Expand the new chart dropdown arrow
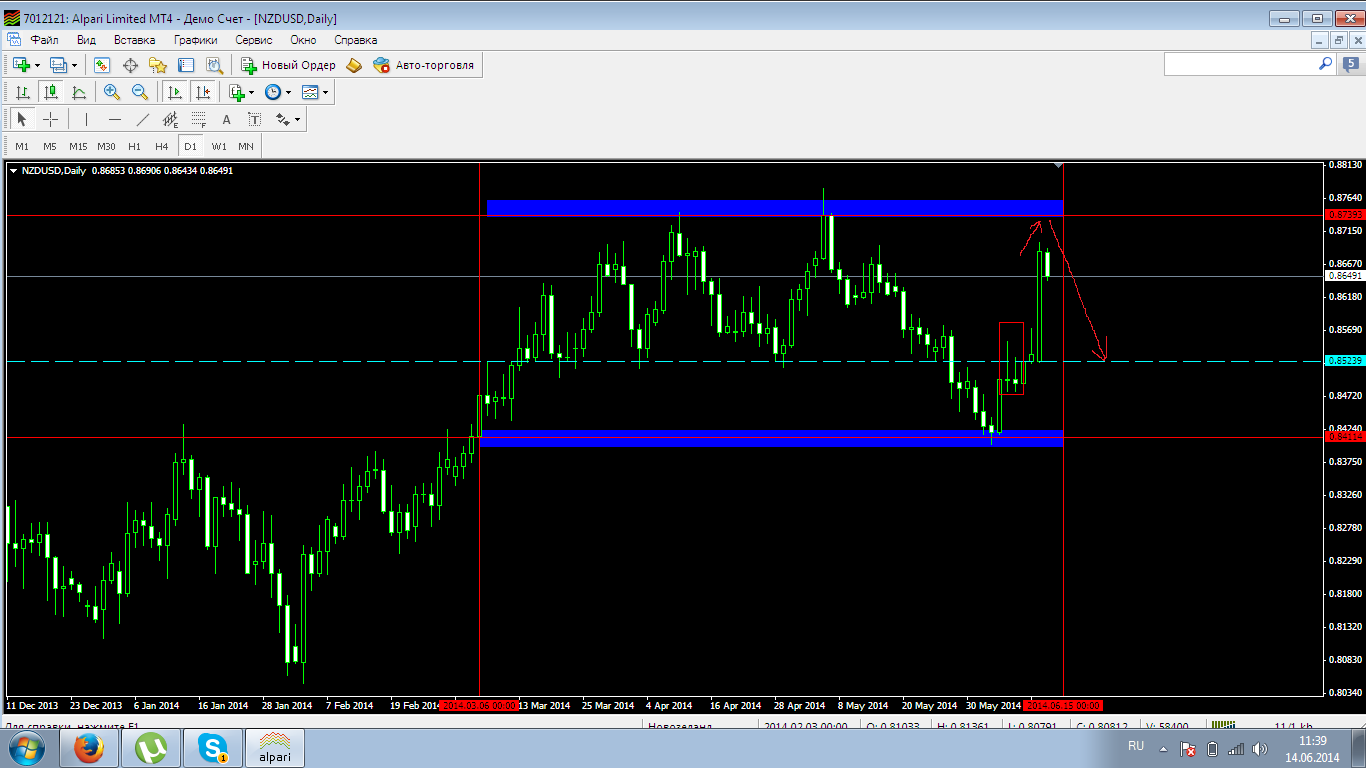The height and width of the screenshot is (768, 1366). pyautogui.click(x=38, y=65)
